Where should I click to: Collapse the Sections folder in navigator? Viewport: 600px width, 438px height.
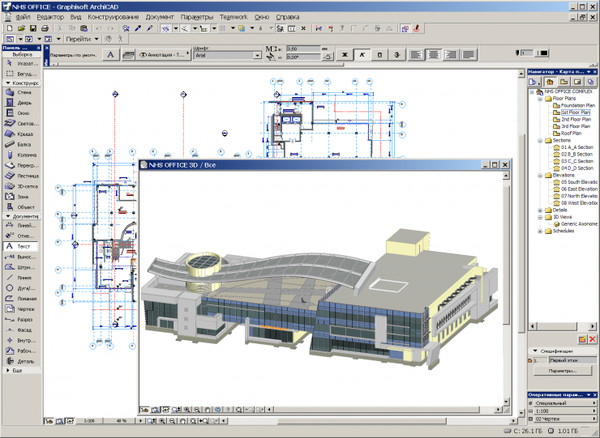(540, 141)
